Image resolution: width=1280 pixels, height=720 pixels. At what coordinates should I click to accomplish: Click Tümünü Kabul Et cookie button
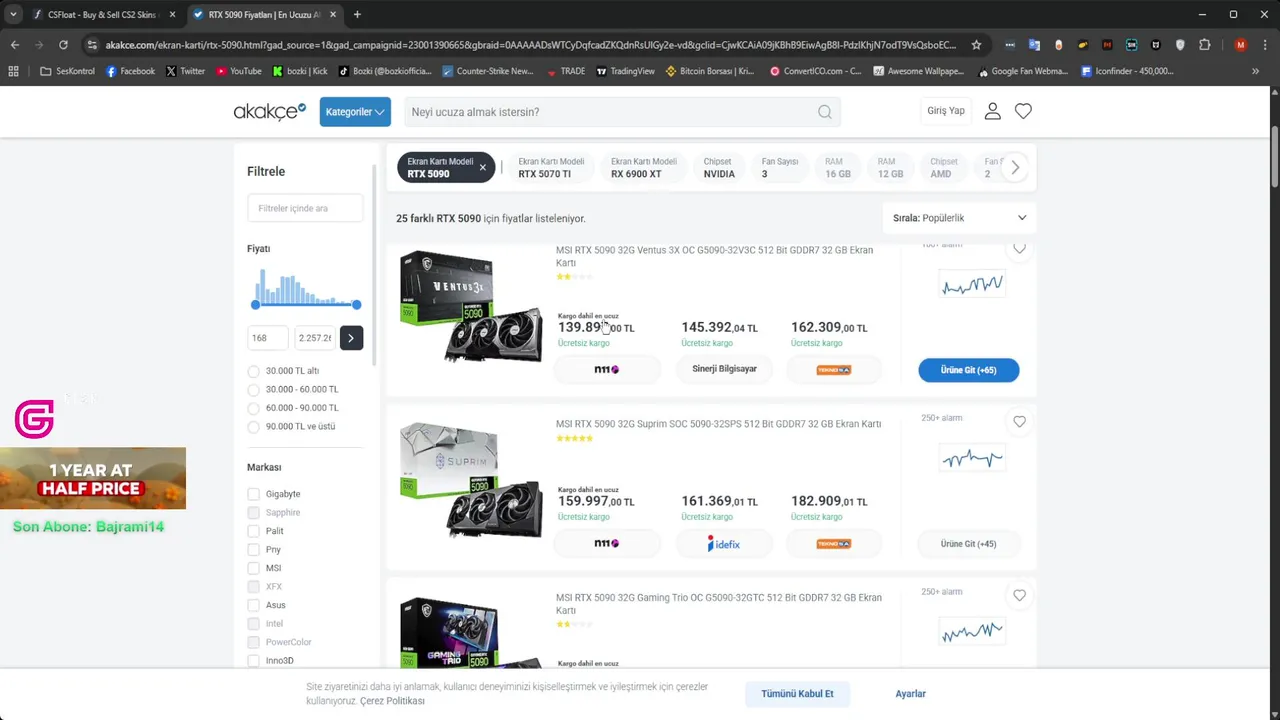[797, 694]
